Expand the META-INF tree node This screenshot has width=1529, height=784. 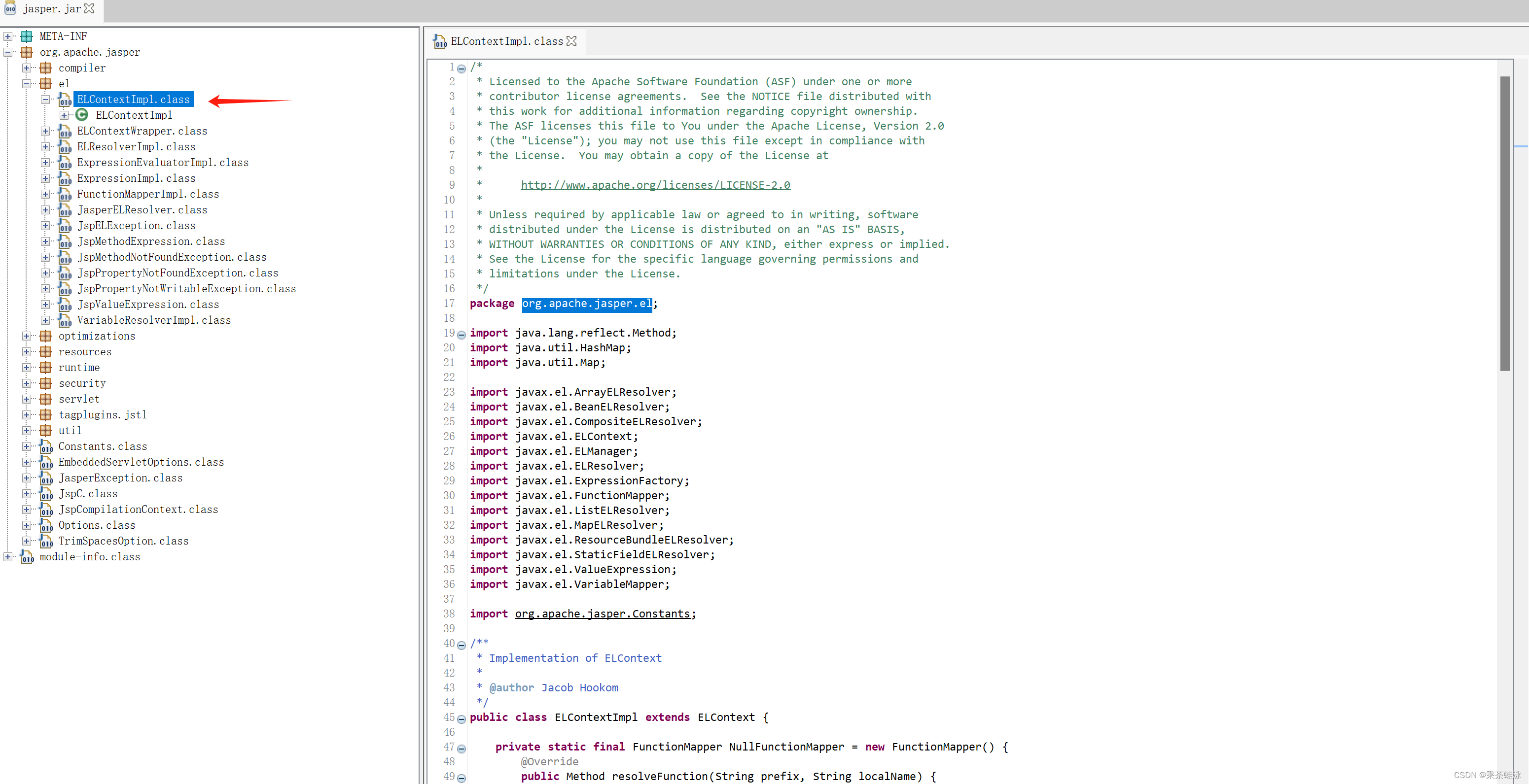pos(8,36)
